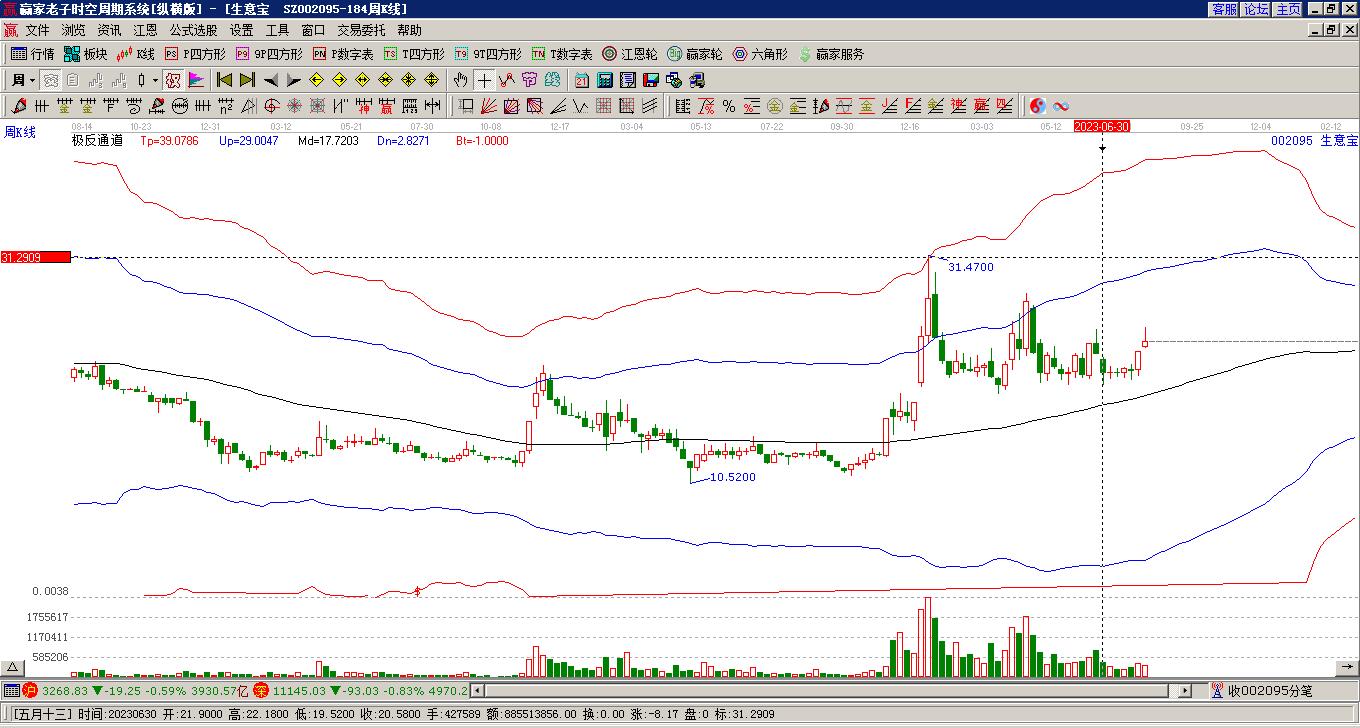Toggle the crosshair cursor button

tap(484, 80)
